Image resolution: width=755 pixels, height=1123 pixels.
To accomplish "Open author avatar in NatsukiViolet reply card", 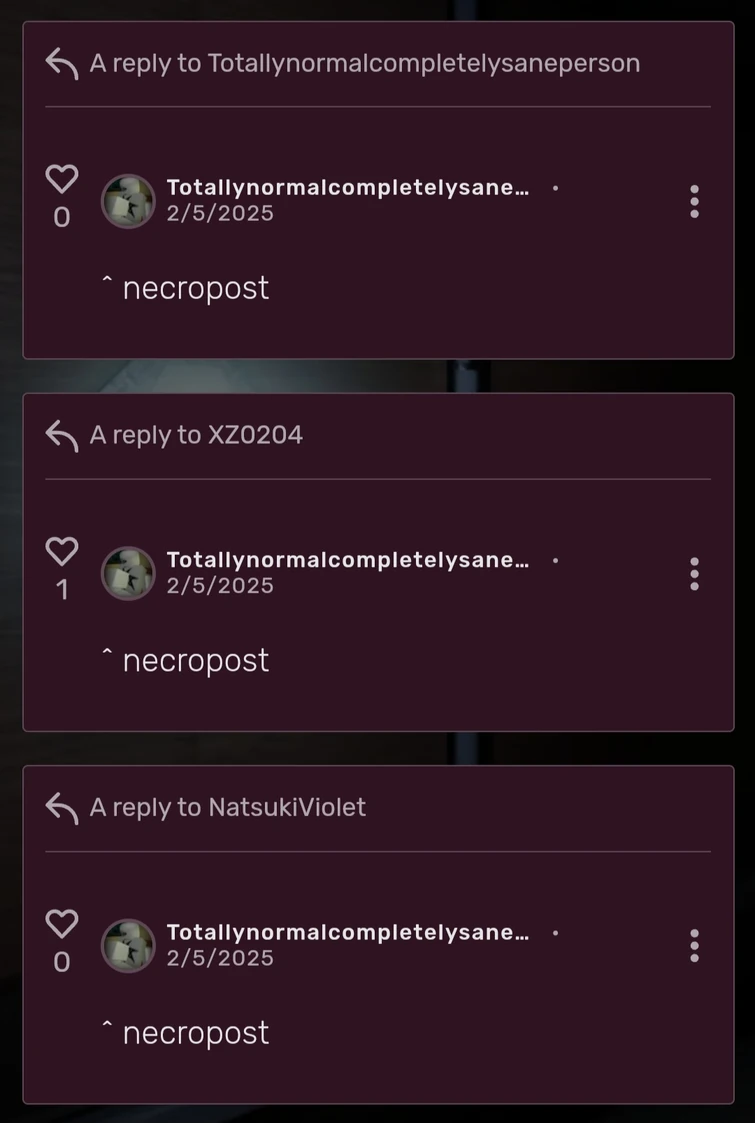I will [x=128, y=946].
